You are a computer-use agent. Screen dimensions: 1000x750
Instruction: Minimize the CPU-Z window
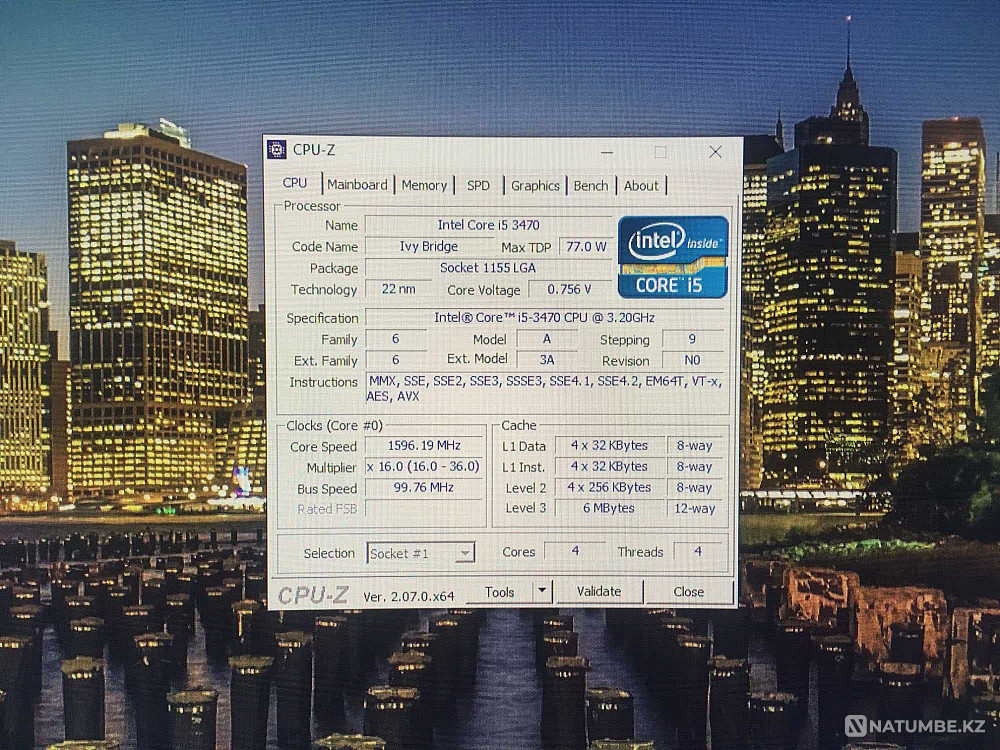[607, 152]
